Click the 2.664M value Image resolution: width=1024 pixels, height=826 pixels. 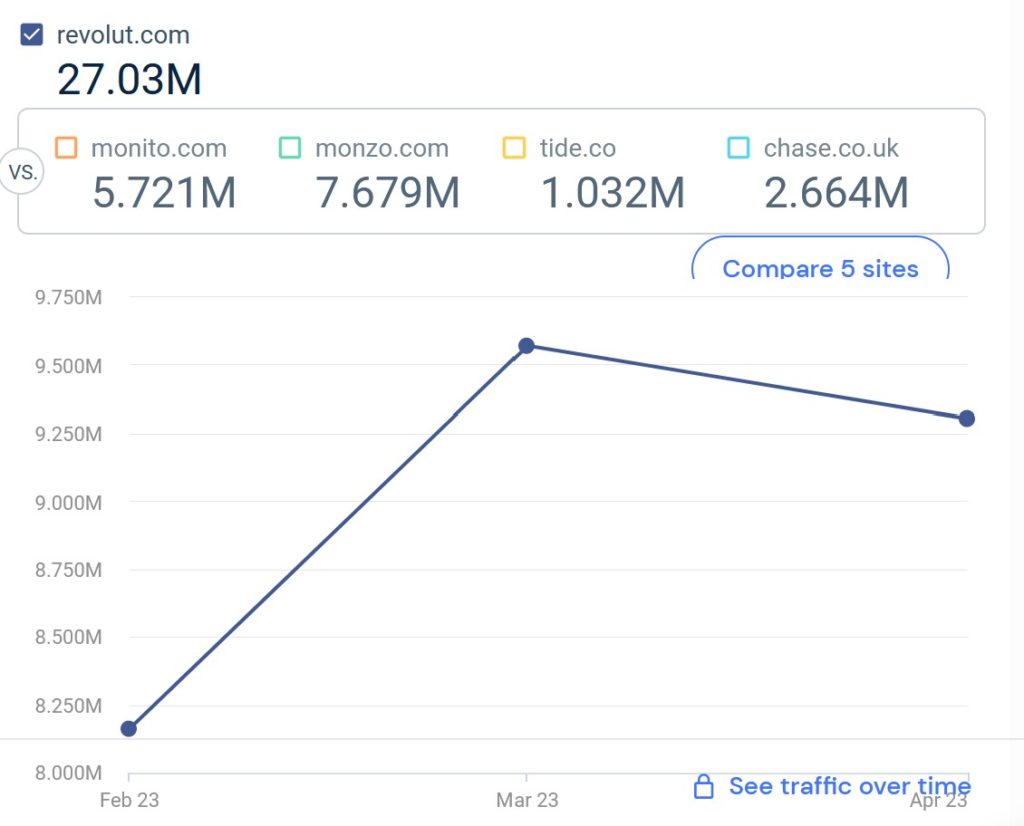pos(836,193)
